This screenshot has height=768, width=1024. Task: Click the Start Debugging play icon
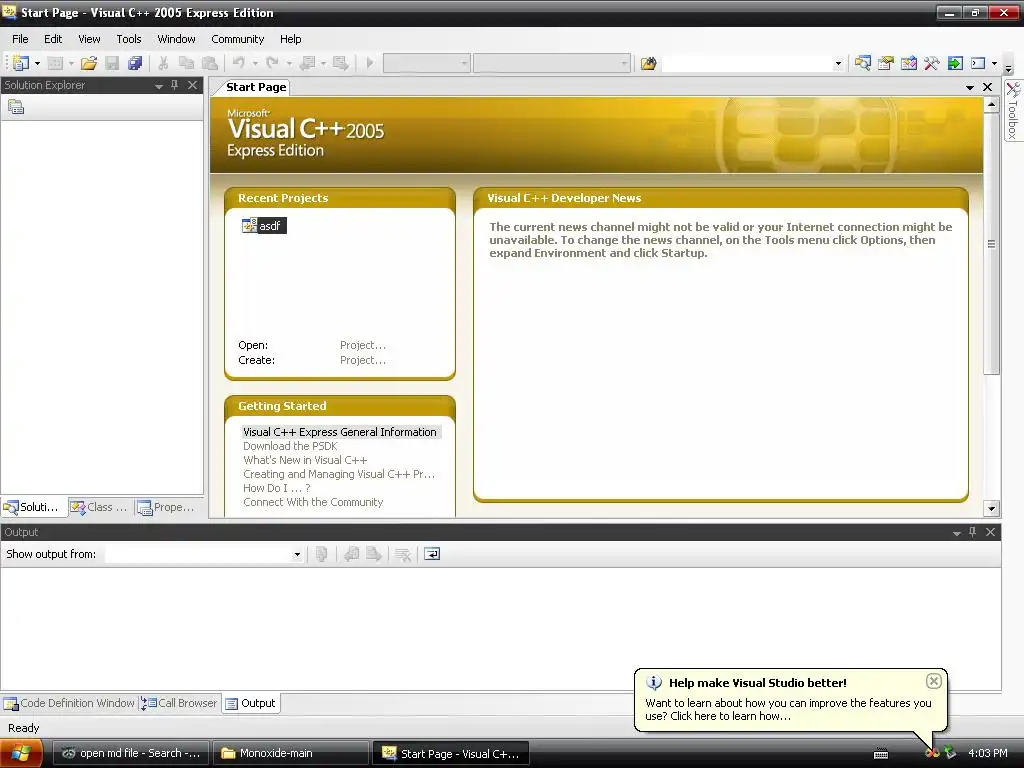tap(370, 63)
